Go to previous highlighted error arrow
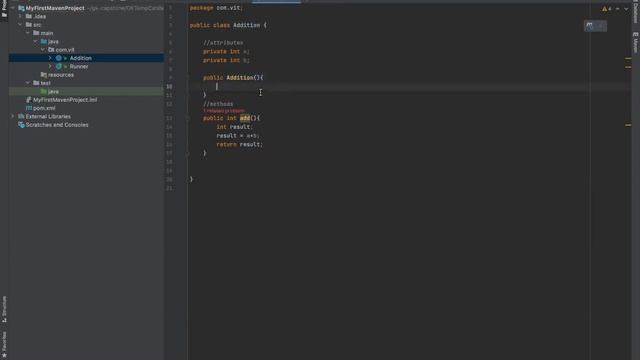 tap(618, 9)
